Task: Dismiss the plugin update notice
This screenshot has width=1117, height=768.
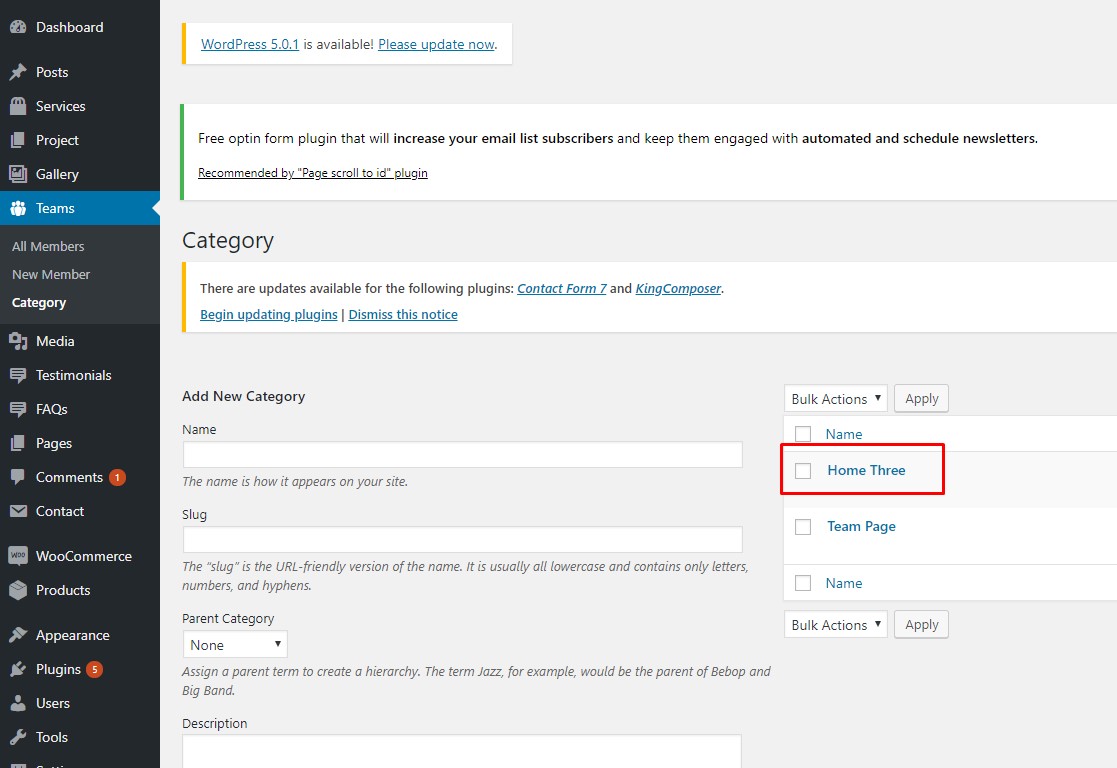Action: [403, 314]
